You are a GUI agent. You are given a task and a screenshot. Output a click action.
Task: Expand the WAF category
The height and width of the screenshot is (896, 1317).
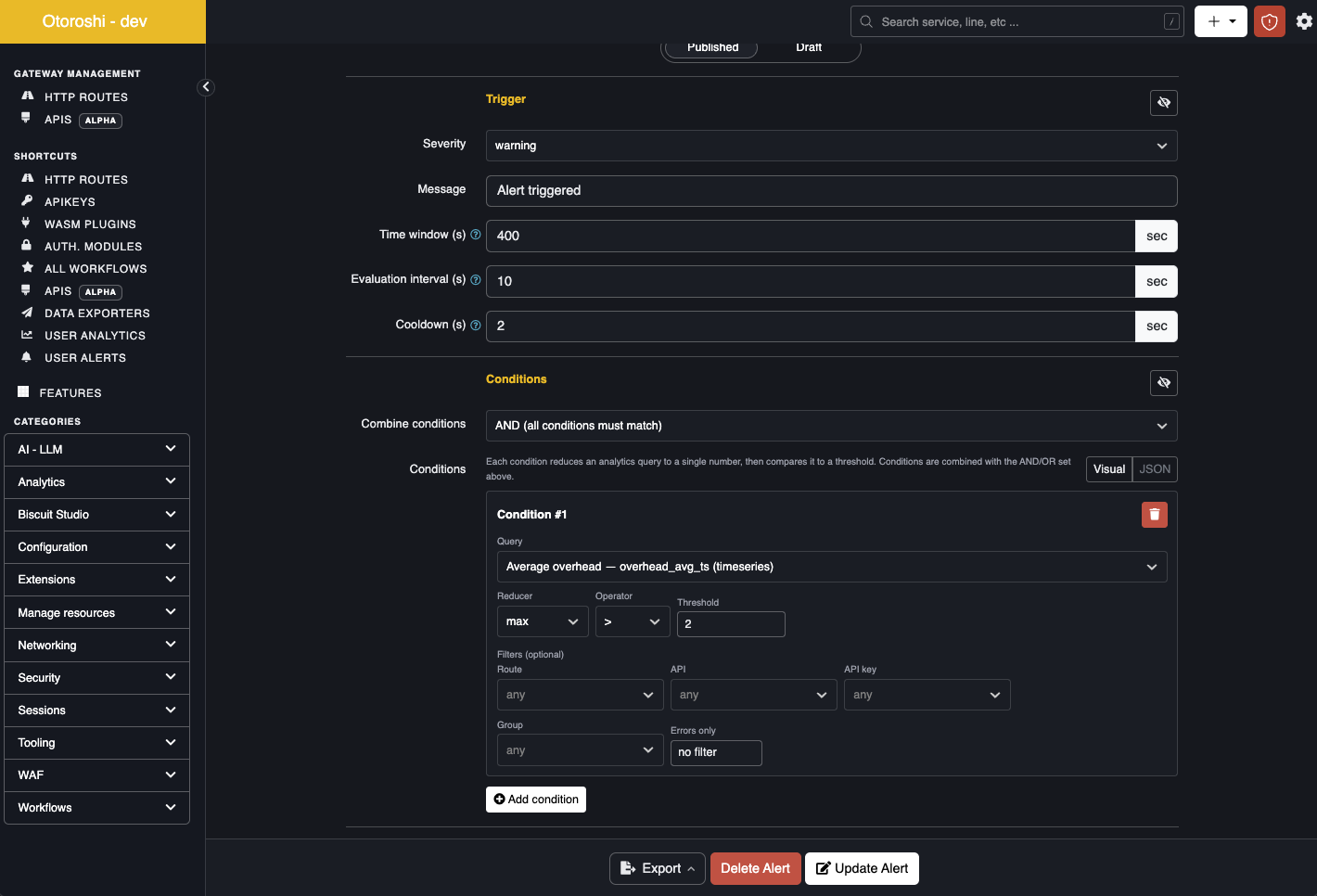coord(97,775)
